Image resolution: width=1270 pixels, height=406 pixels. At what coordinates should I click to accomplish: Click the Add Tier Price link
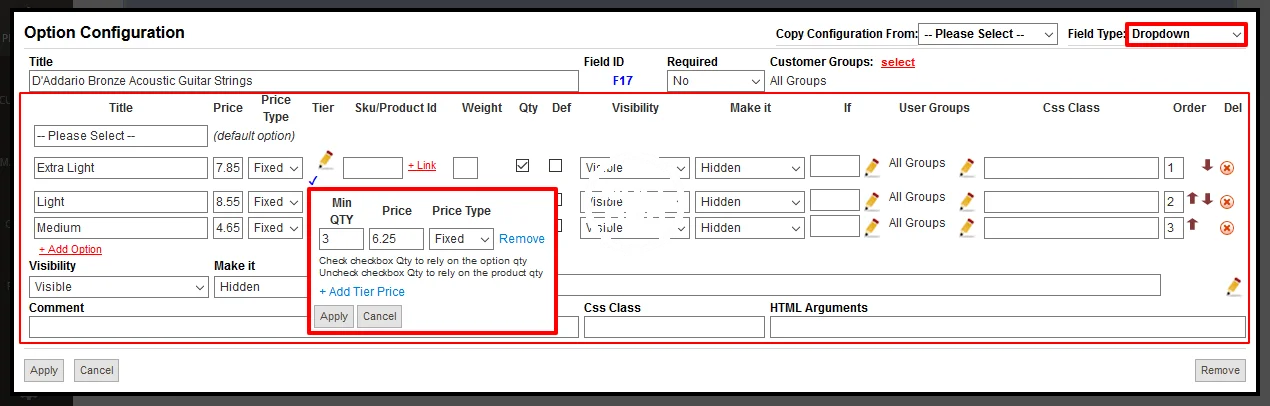point(362,292)
